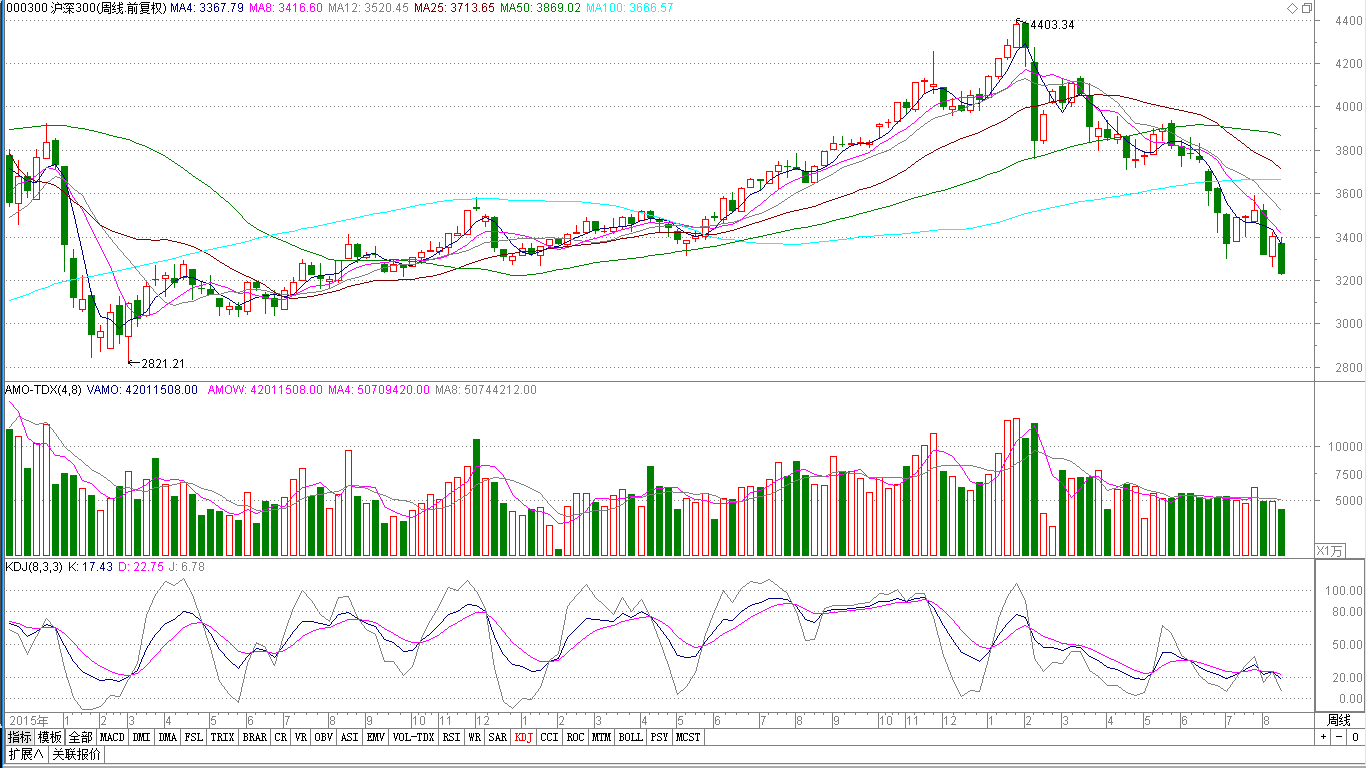The width and height of the screenshot is (1366, 768).
Task: Click the 10000 volume axis label
Action: point(1344,448)
